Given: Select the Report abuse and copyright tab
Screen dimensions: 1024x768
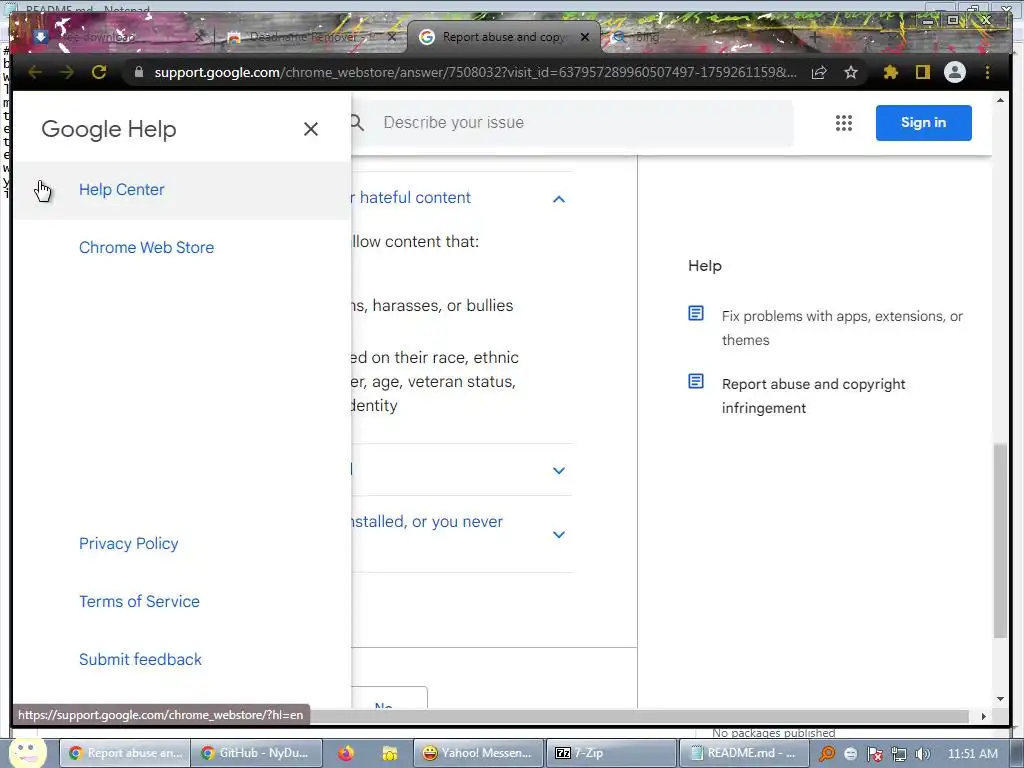Looking at the screenshot, I should click(503, 37).
